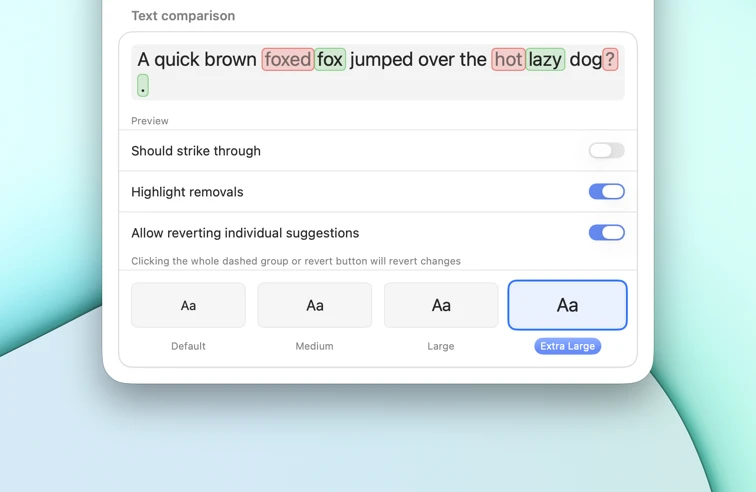The width and height of the screenshot is (756, 492).
Task: Click the added word 'fox'
Action: tap(330, 59)
